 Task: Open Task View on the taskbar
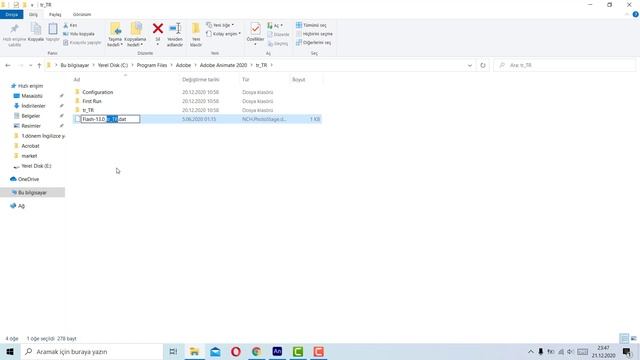[x=173, y=351]
